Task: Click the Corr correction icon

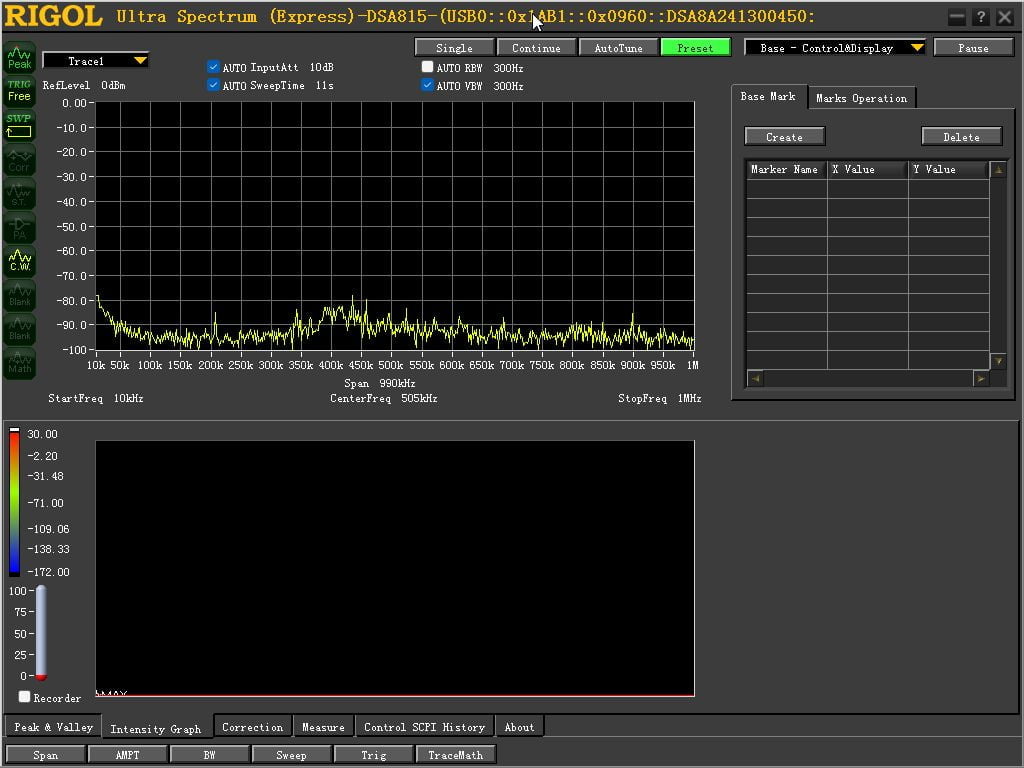Action: 20,160
